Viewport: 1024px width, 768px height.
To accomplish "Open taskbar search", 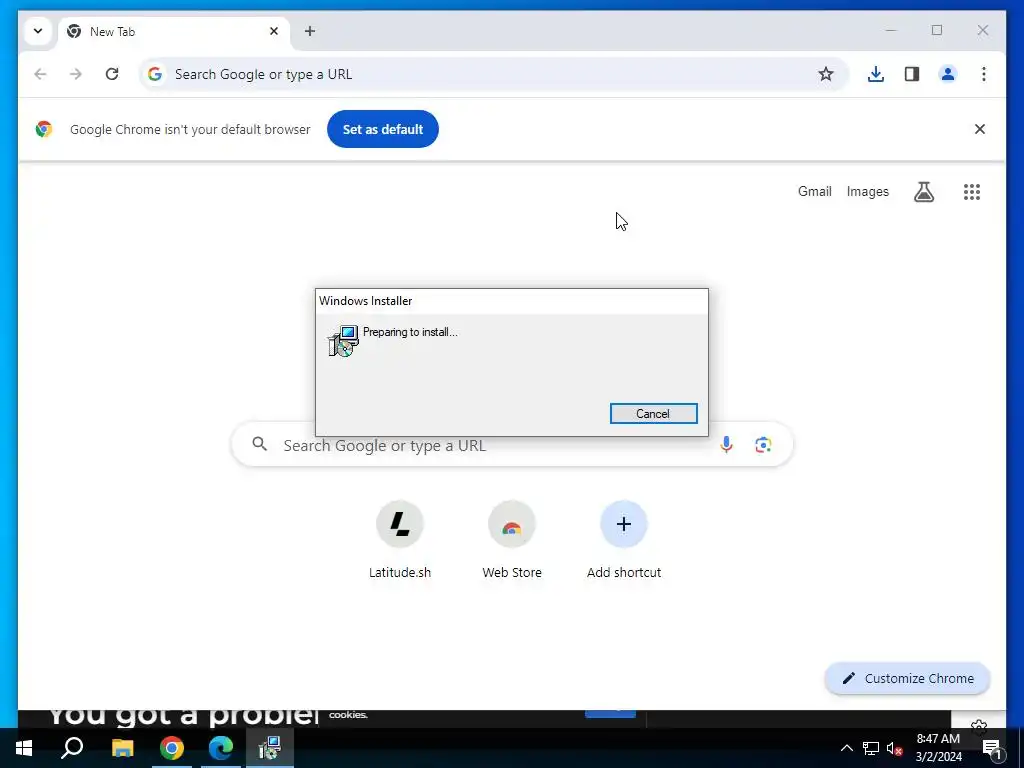I will pyautogui.click(x=72, y=748).
